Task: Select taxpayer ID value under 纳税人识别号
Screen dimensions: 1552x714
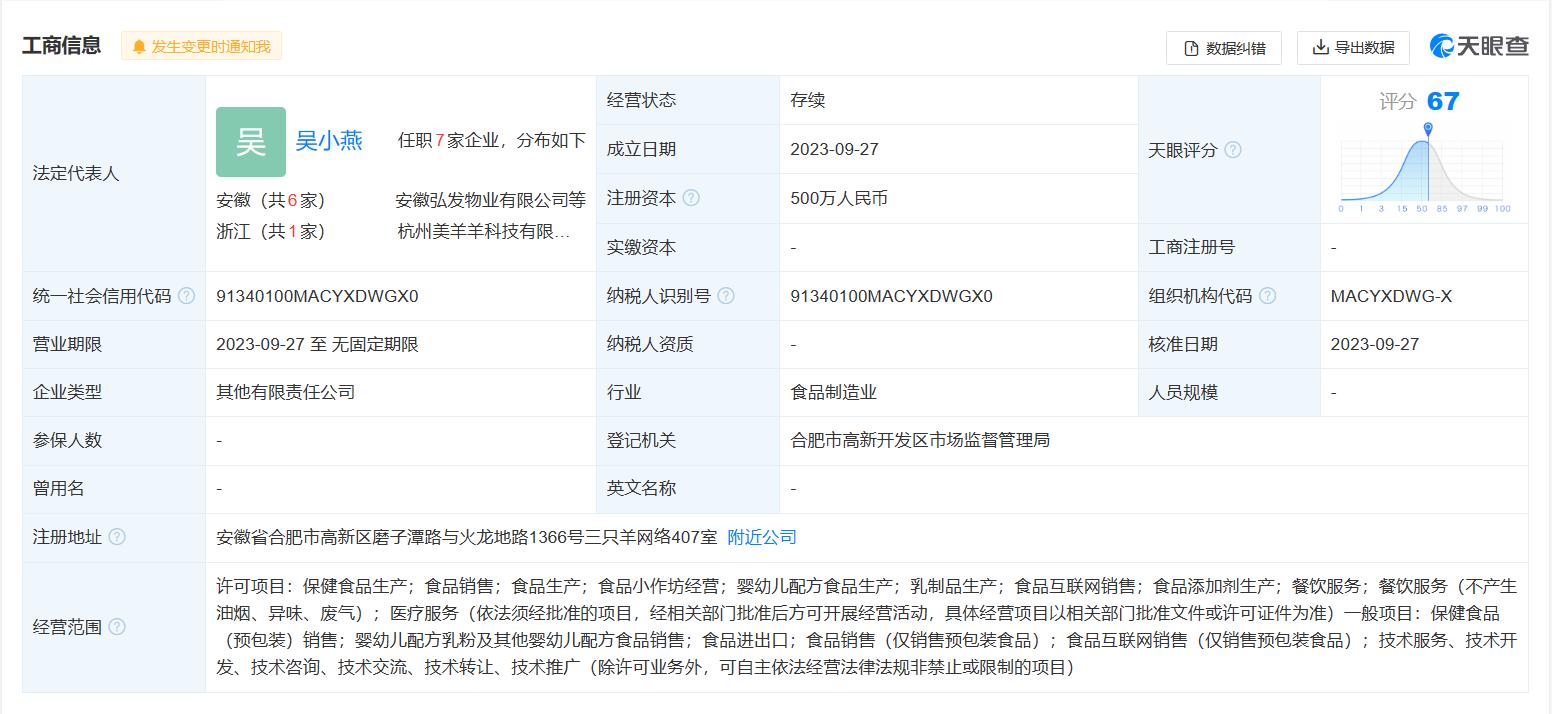Action: (891, 296)
